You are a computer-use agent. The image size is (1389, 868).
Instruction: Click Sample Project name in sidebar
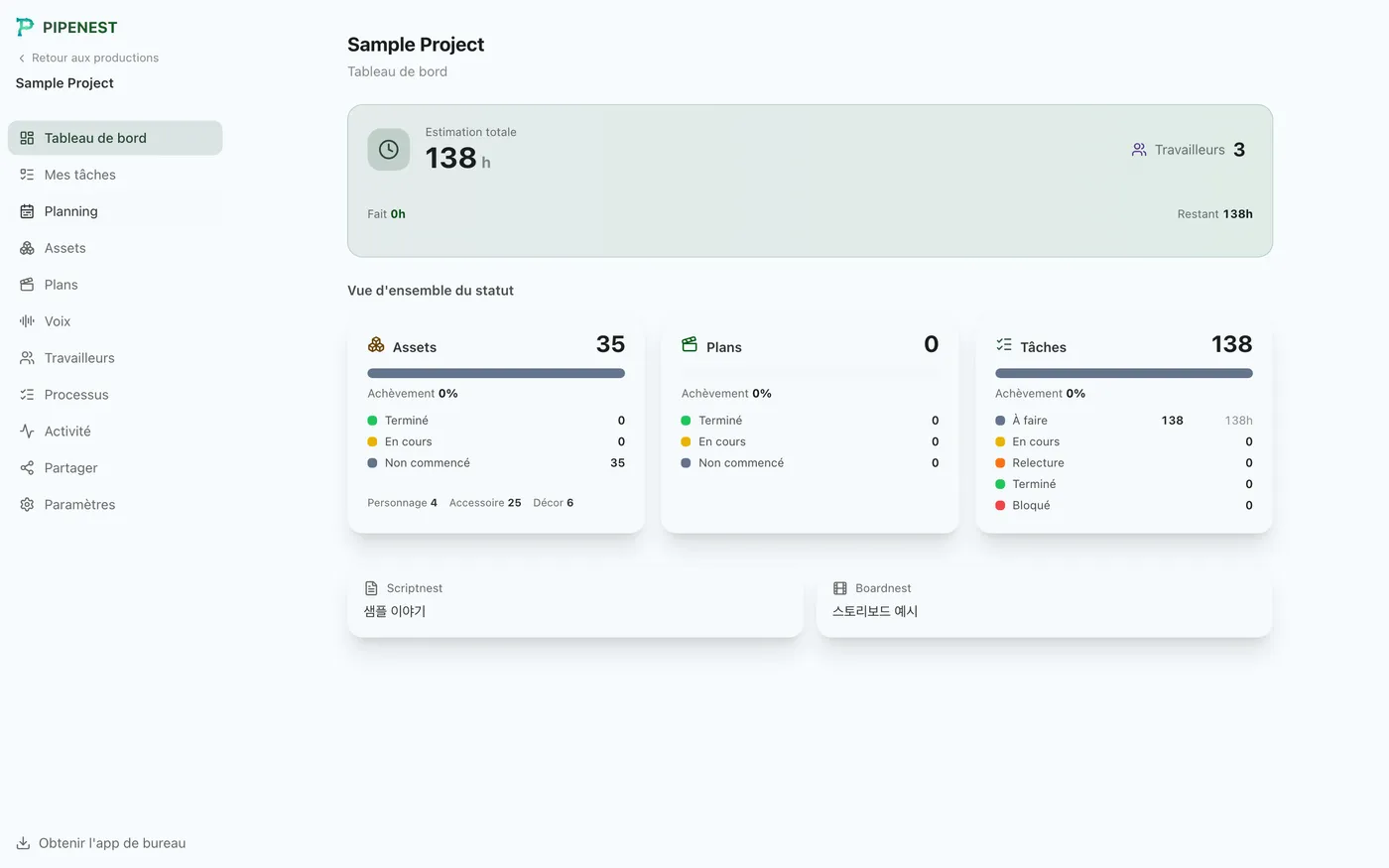[64, 83]
